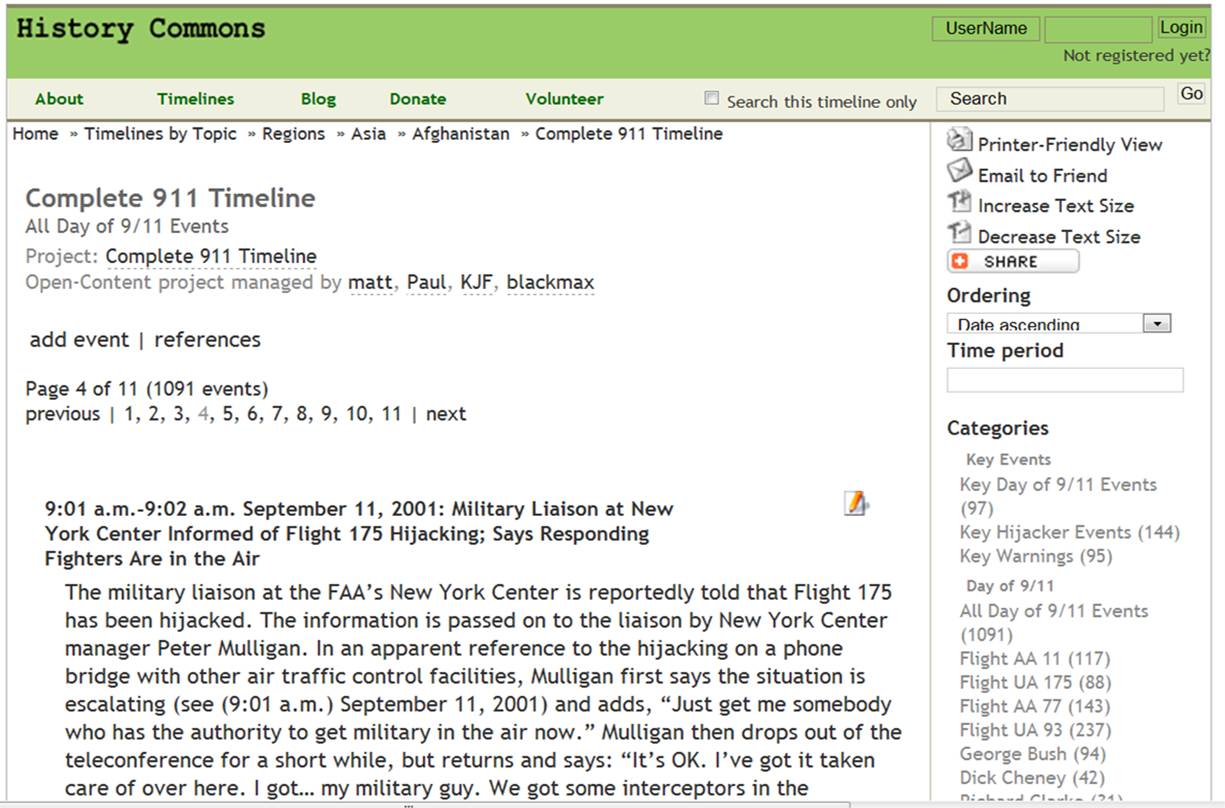Click the orange plus Share icon
The height and width of the screenshot is (808, 1225).
pos(960,262)
